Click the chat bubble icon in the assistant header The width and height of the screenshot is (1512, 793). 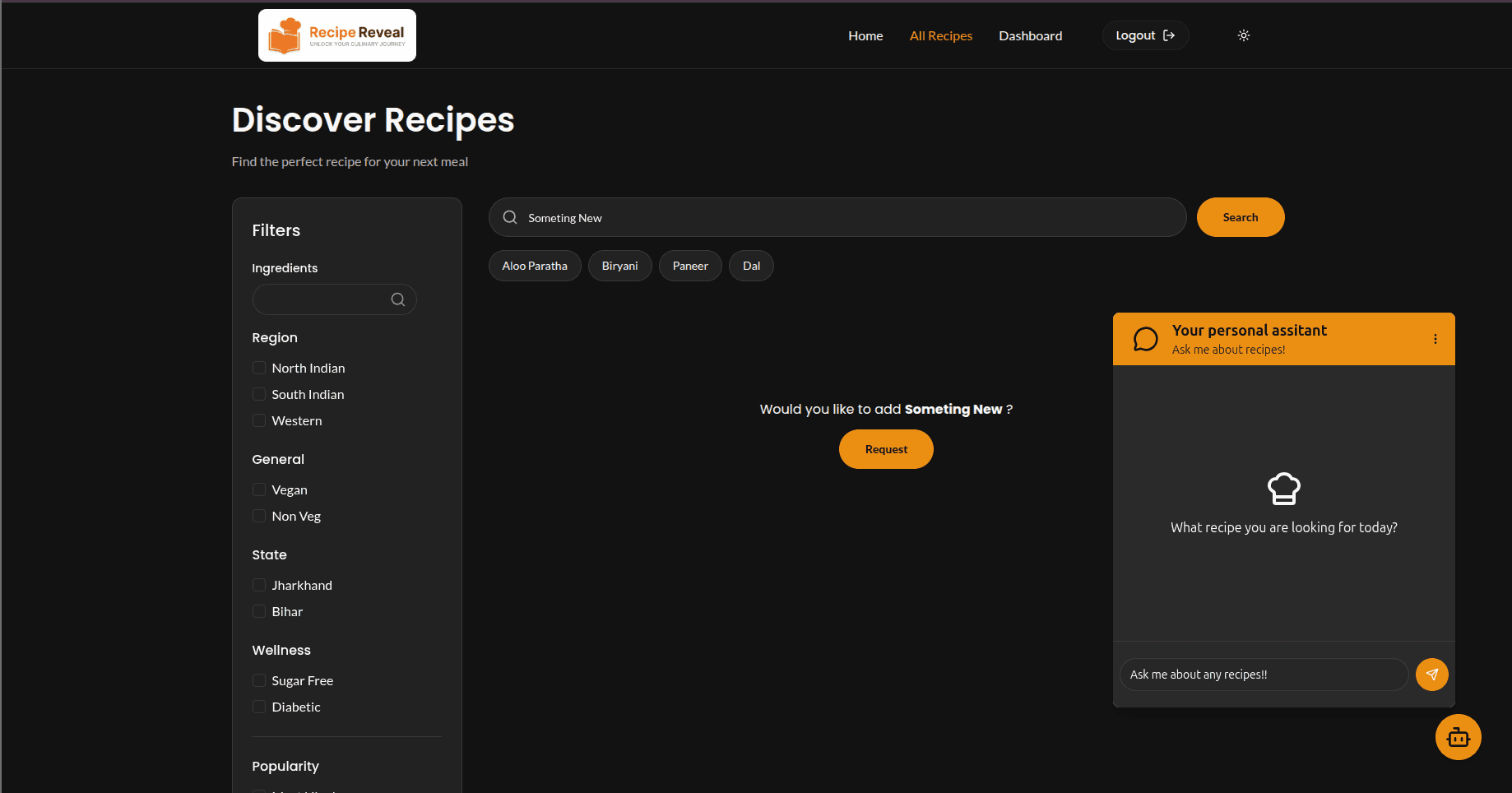tap(1145, 338)
